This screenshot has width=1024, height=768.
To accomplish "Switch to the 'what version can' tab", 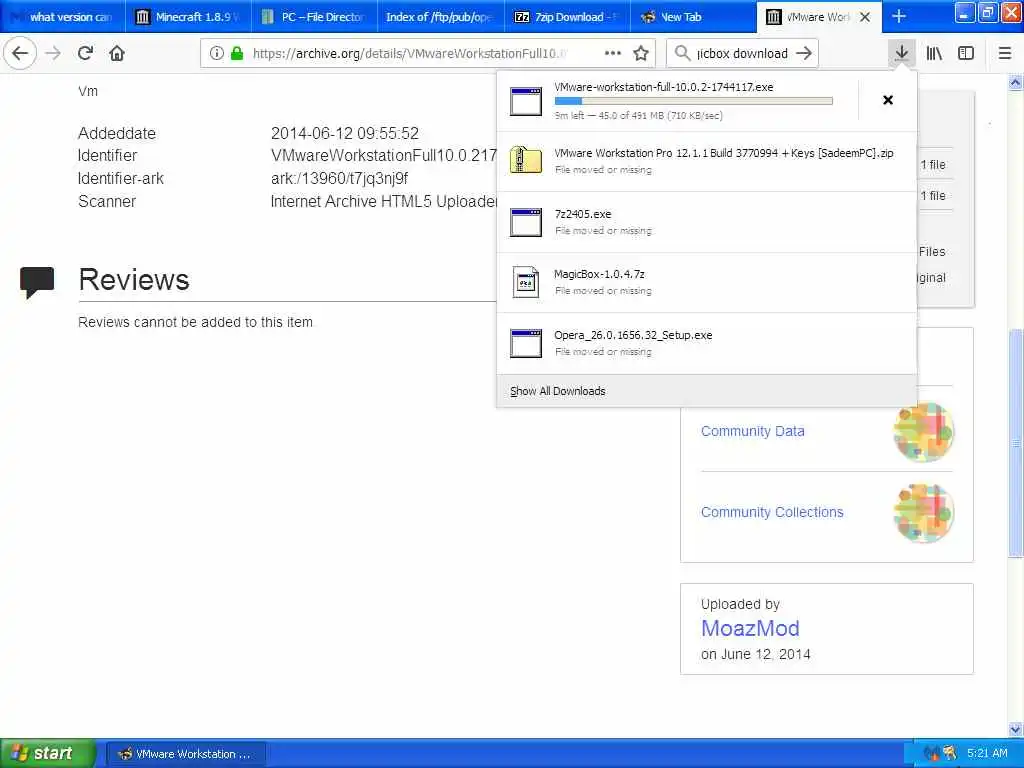I will (x=63, y=16).
